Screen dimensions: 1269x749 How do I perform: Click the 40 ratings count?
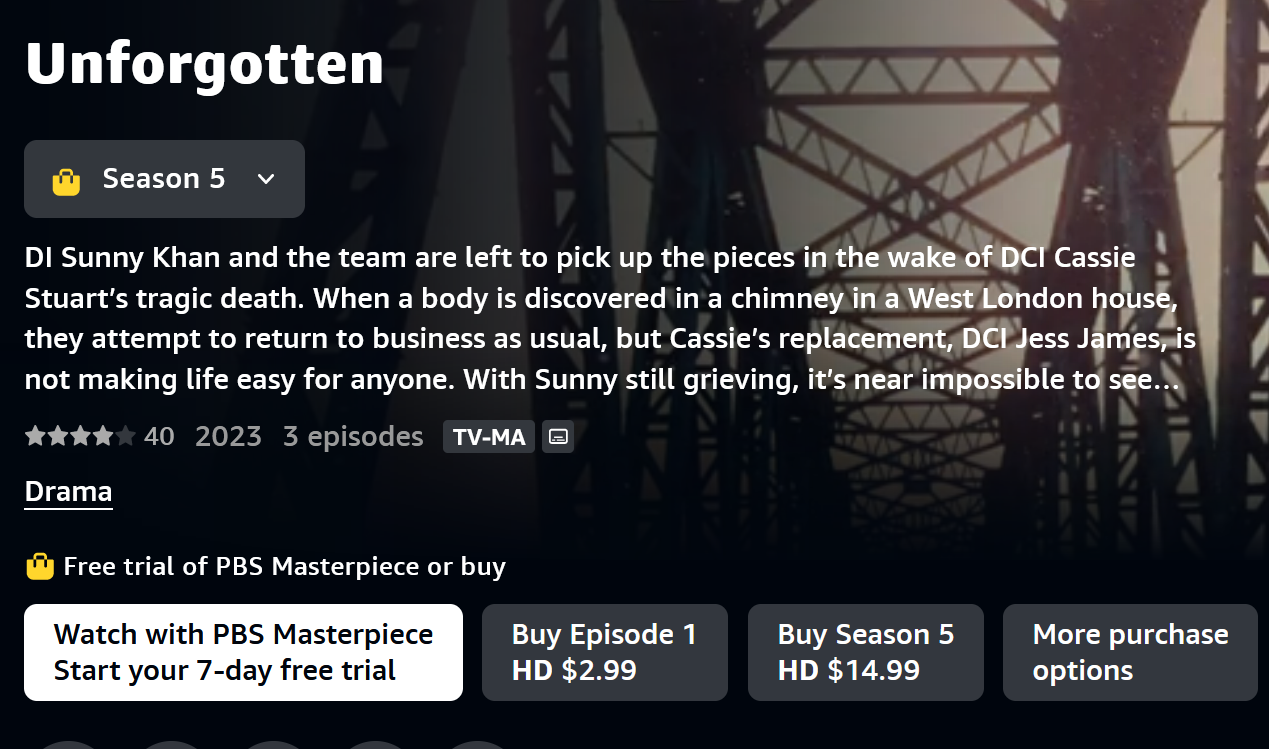point(159,437)
